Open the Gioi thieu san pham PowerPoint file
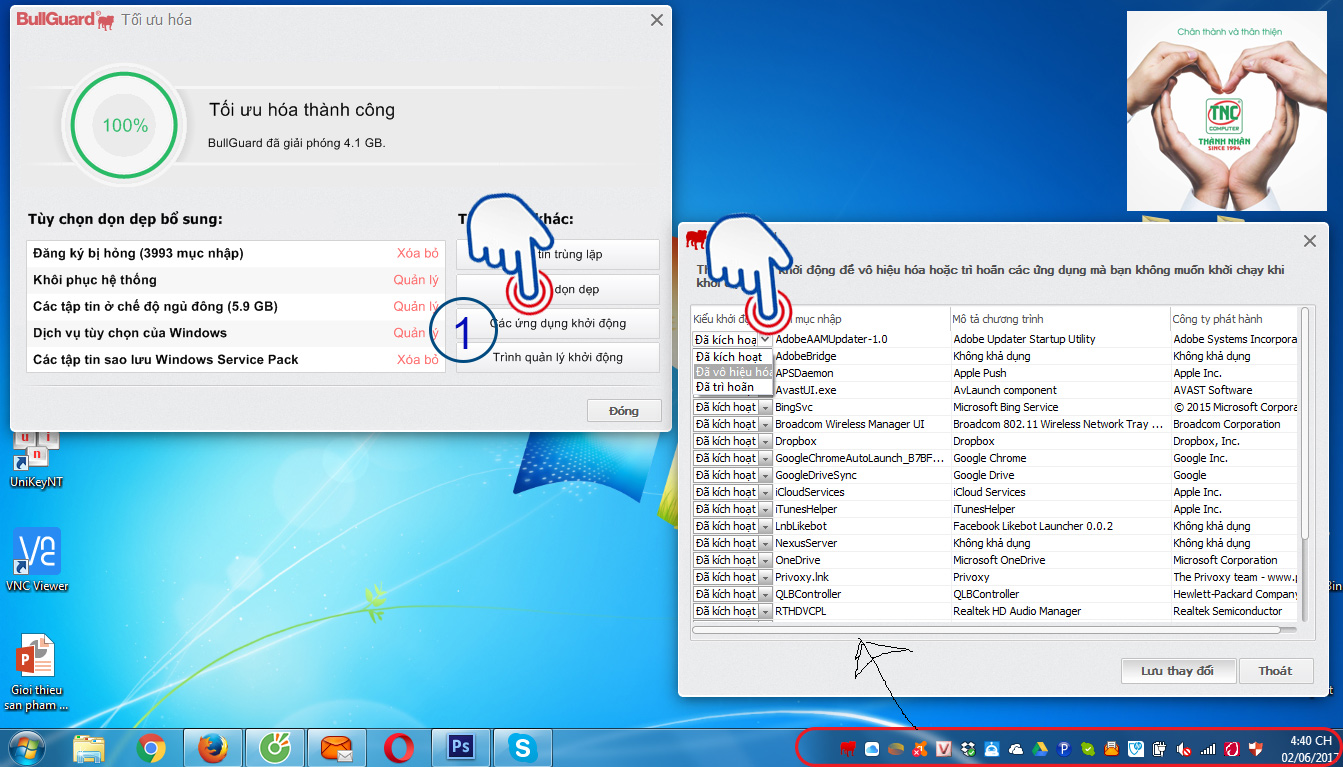 [x=36, y=673]
